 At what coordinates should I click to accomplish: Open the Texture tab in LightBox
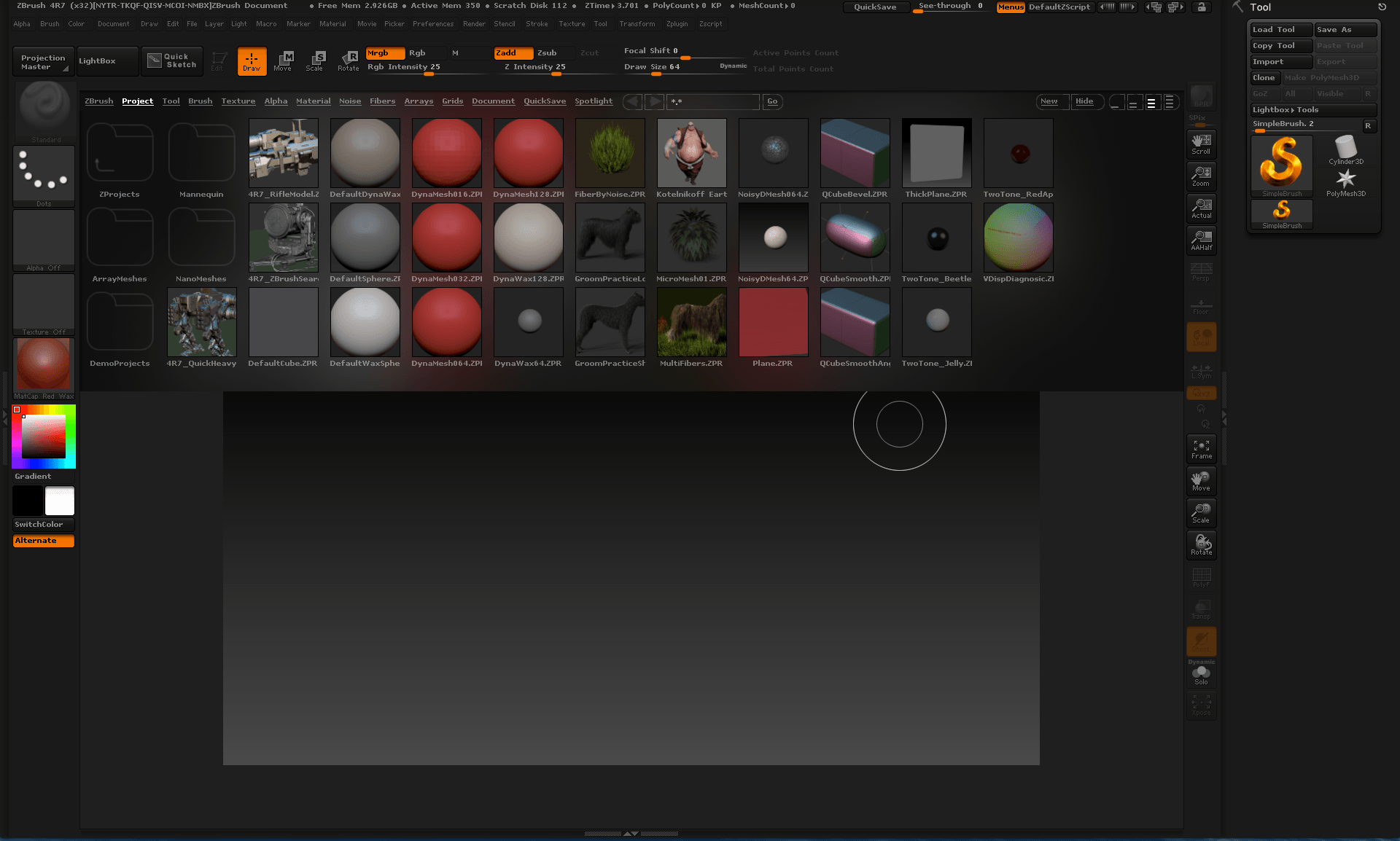(236, 101)
